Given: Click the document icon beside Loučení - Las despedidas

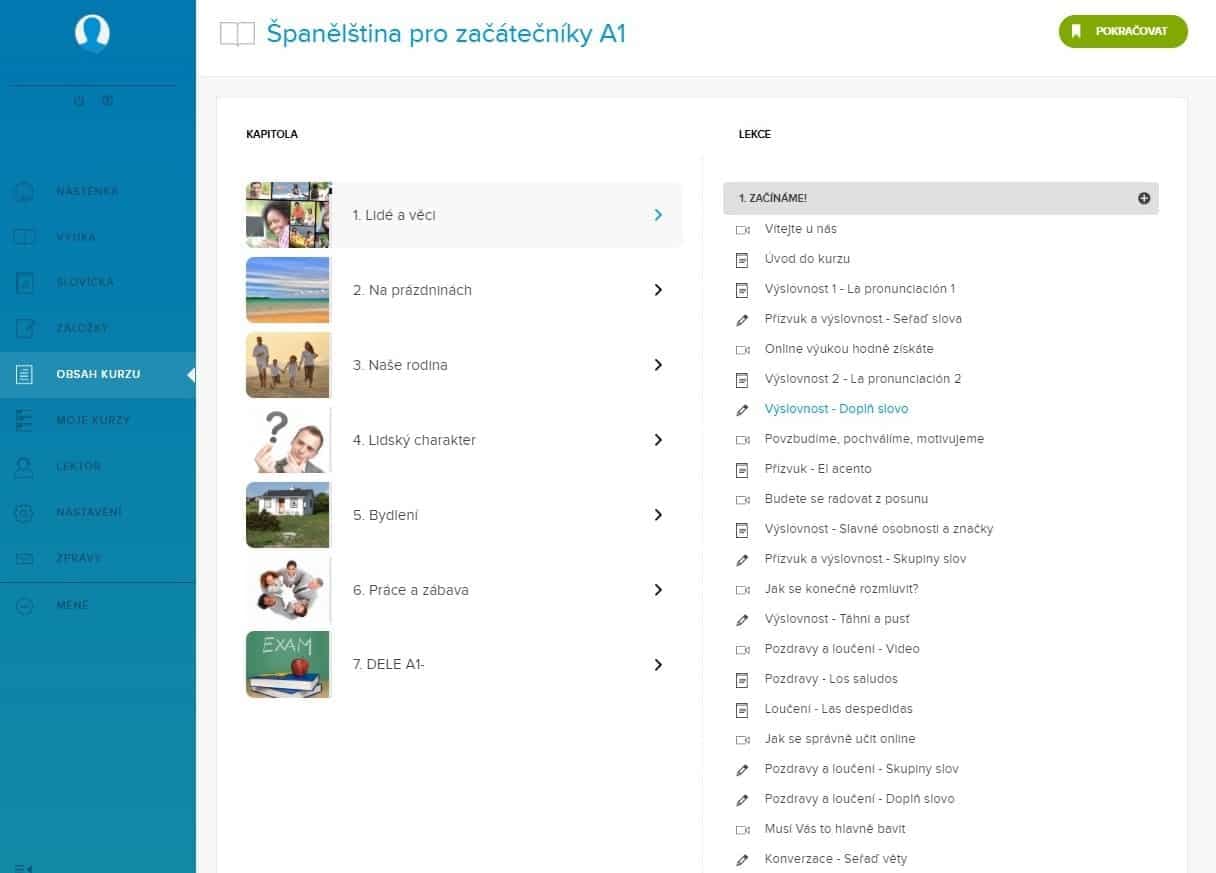Looking at the screenshot, I should point(742,709).
